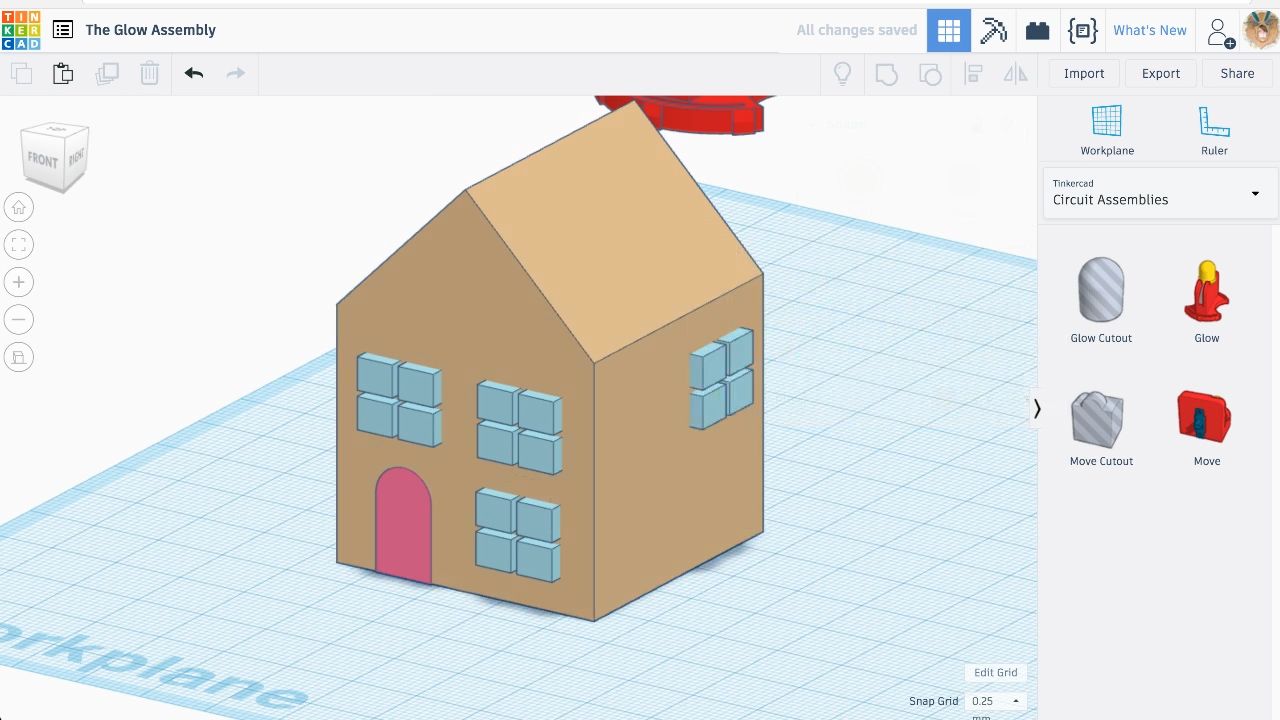Viewport: 1280px width, 720px height.
Task: Zoom in with plus button
Action: click(x=19, y=282)
